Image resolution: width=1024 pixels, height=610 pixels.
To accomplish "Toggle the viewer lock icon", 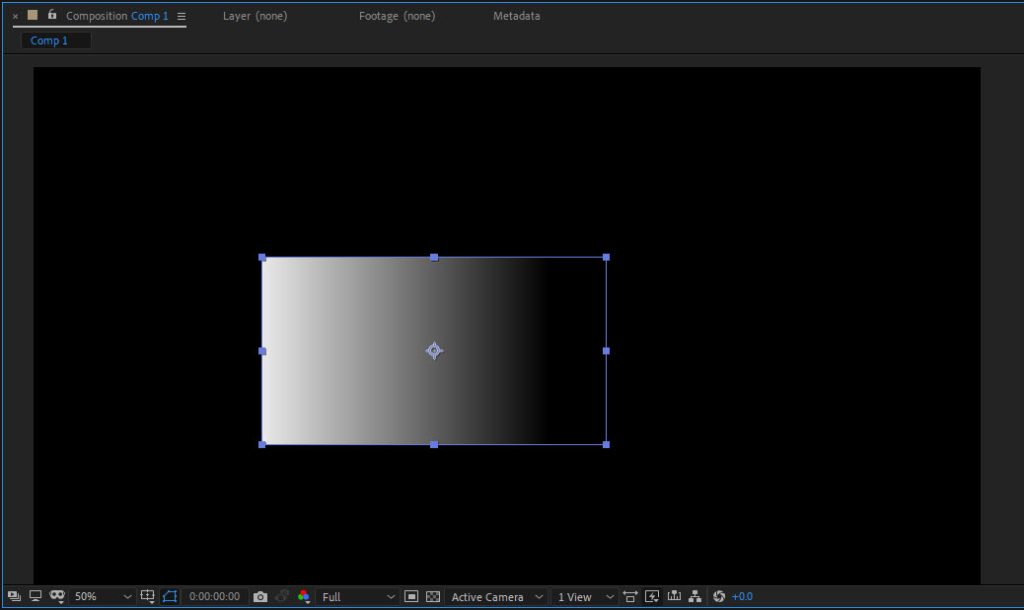I will [x=52, y=15].
